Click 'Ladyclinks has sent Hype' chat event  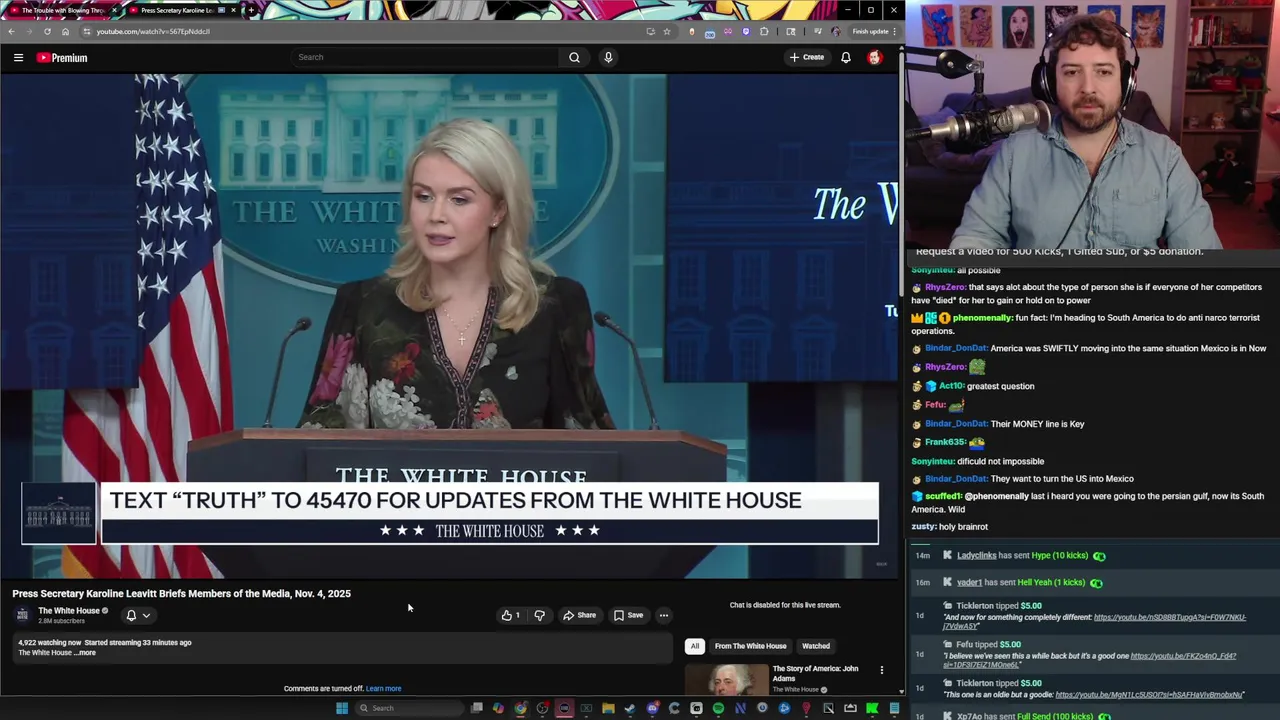tap(1022, 555)
